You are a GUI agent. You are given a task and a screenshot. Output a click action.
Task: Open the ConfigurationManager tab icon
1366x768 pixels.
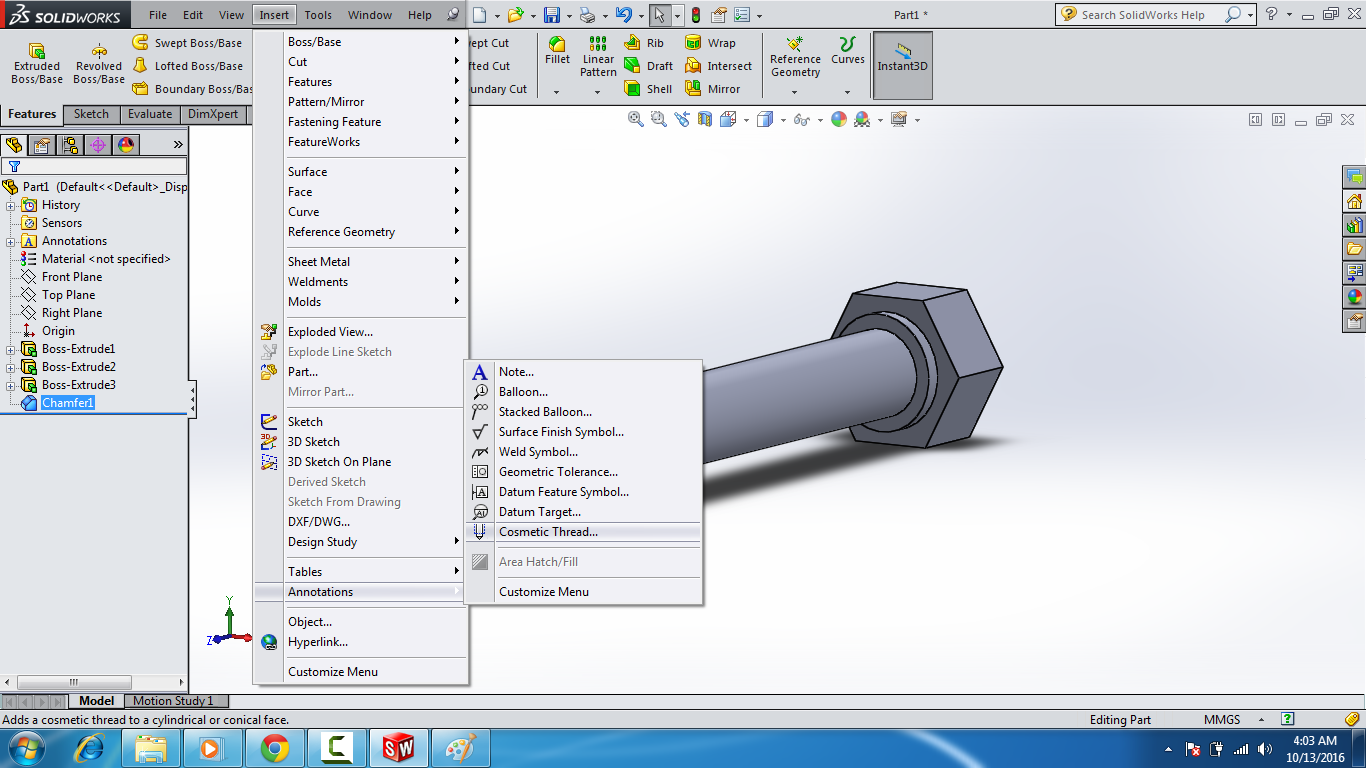[70, 145]
